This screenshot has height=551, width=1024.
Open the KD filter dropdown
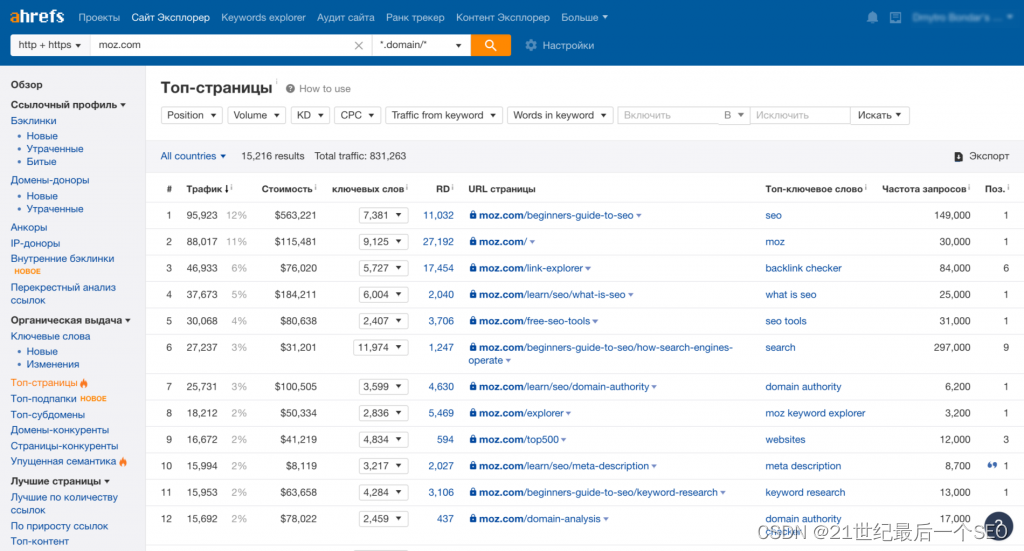pyautogui.click(x=310, y=115)
